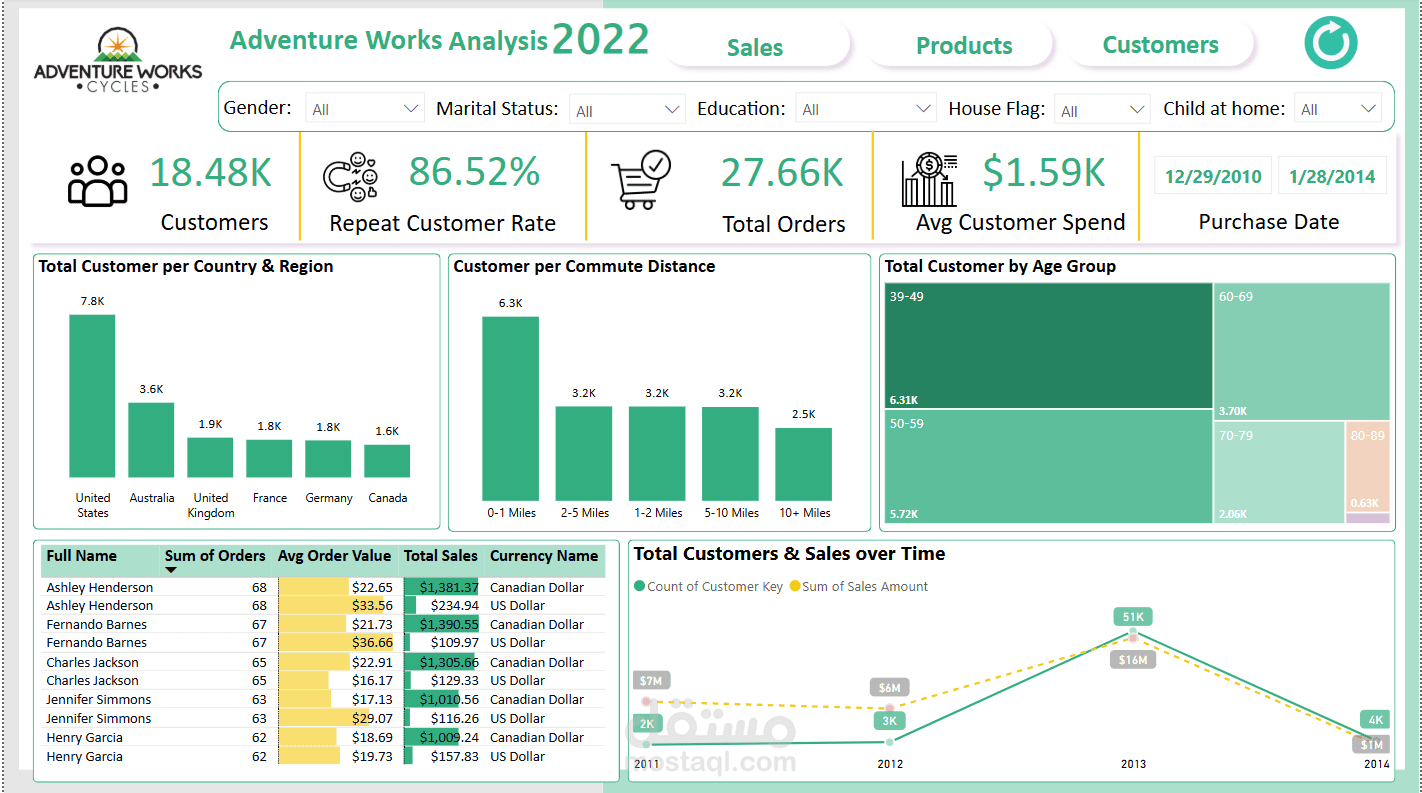The width and height of the screenshot is (1422, 793).
Task: Sort by Currency Name header
Action: tap(544, 556)
